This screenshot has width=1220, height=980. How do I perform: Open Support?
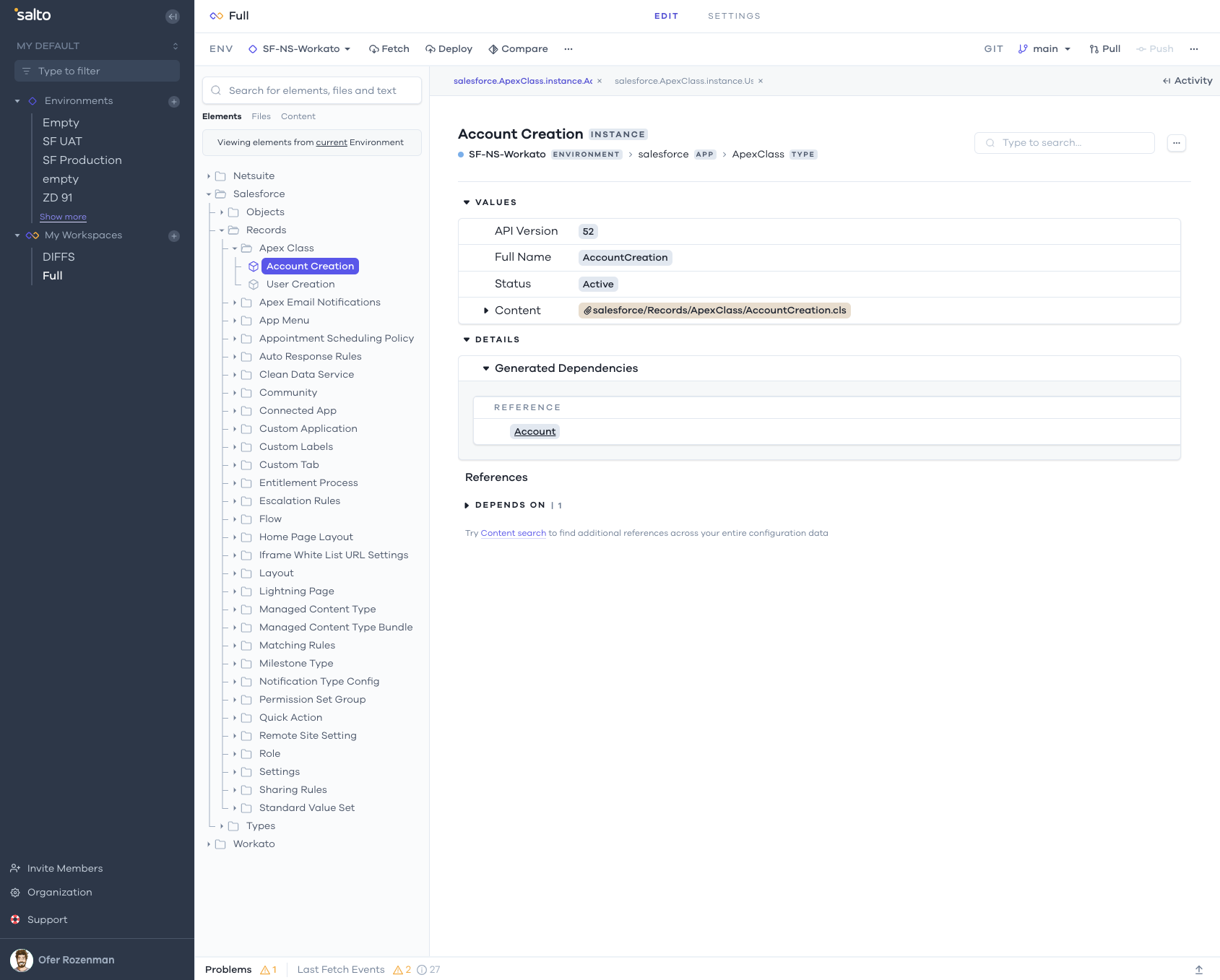pyautogui.click(x=39, y=920)
